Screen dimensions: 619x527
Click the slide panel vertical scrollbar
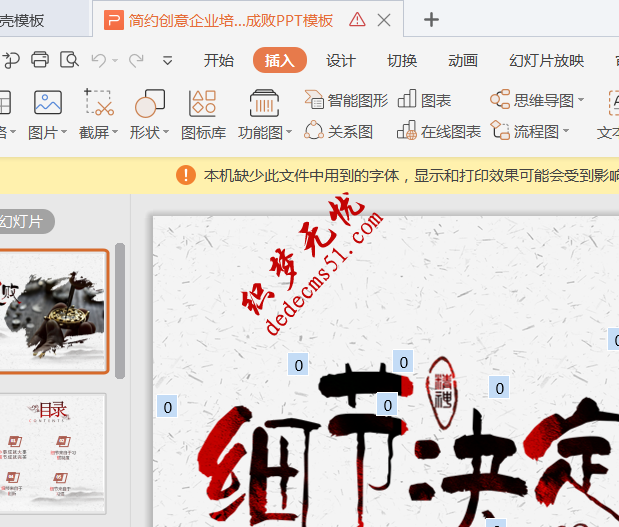pos(120,311)
